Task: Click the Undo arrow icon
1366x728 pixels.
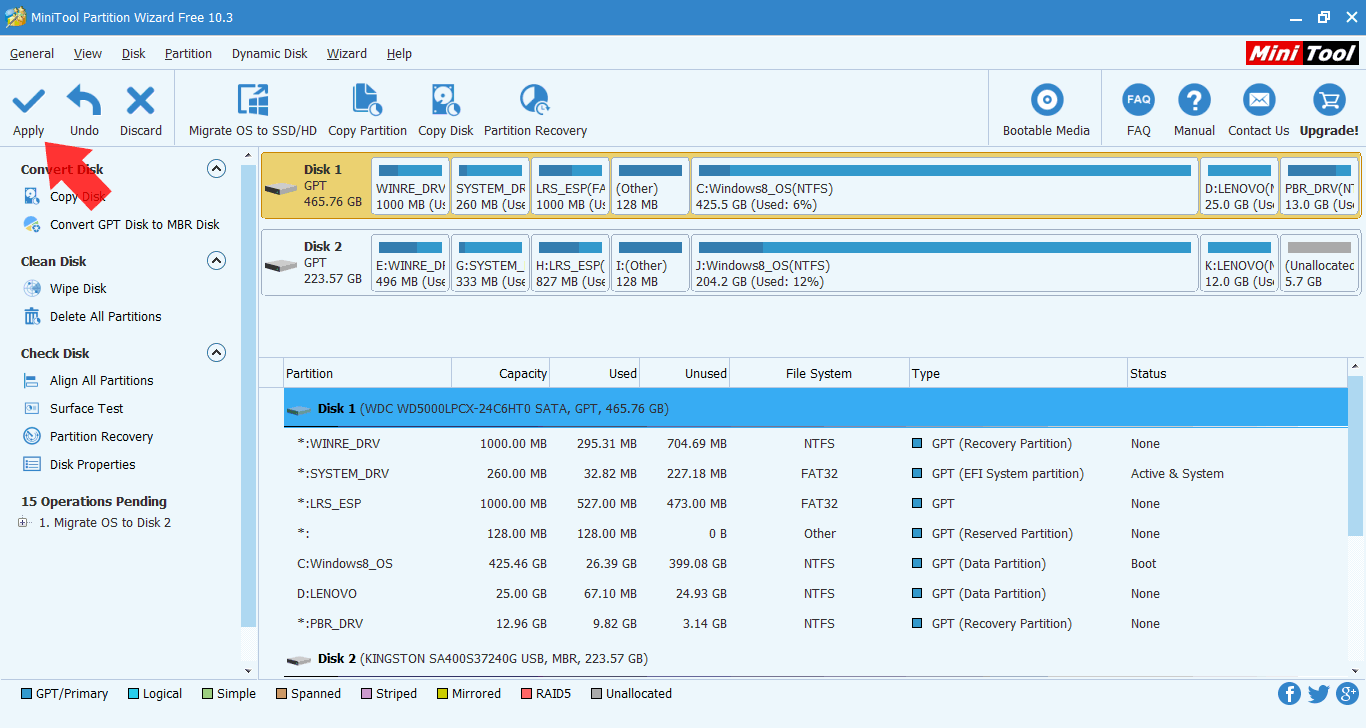Action: point(84,101)
